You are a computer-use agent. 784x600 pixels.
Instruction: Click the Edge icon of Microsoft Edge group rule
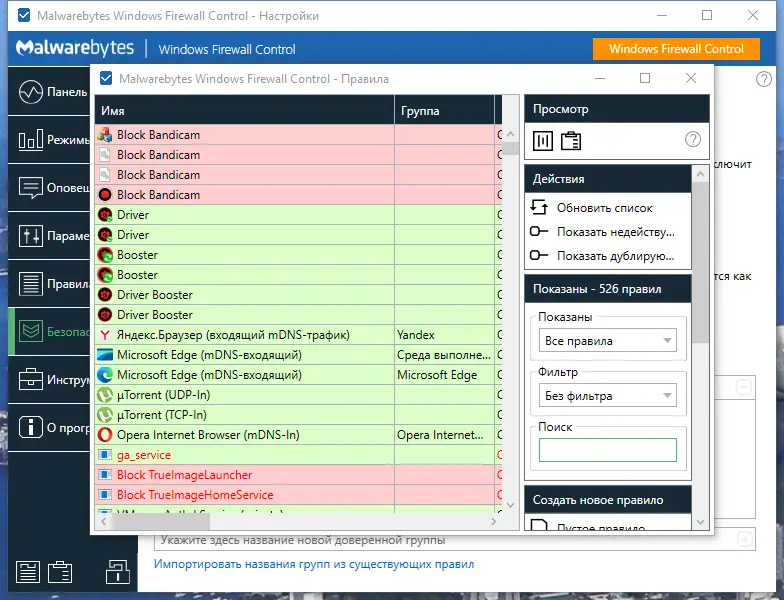tap(104, 375)
